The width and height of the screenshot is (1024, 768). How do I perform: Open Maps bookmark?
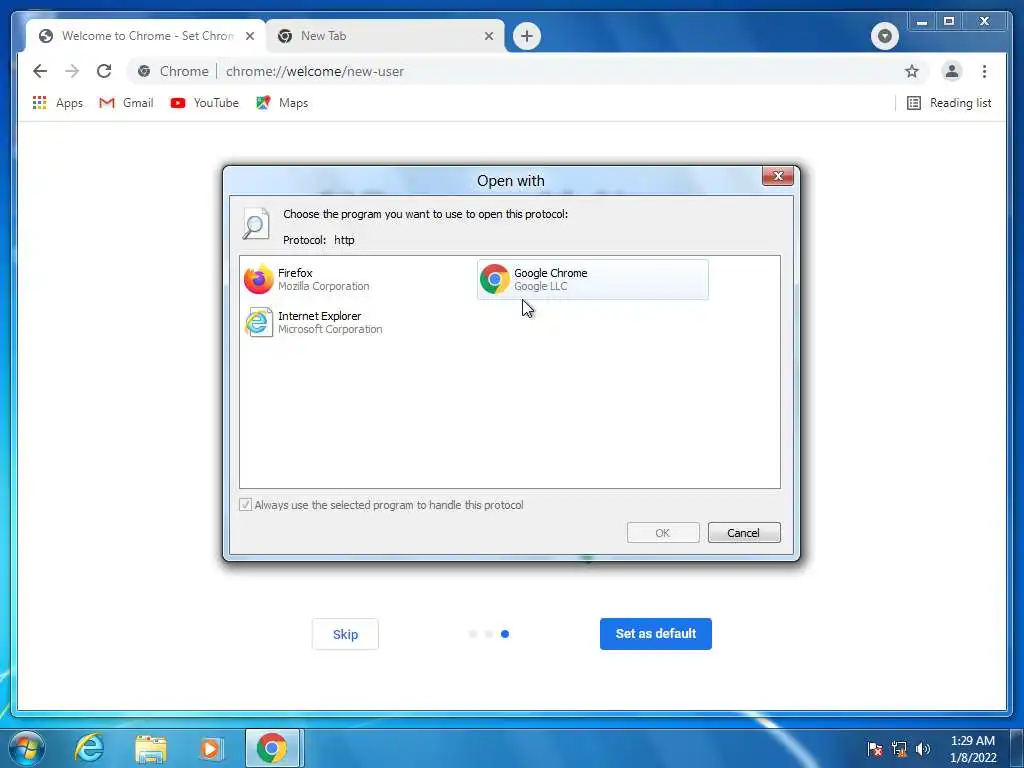[x=282, y=103]
